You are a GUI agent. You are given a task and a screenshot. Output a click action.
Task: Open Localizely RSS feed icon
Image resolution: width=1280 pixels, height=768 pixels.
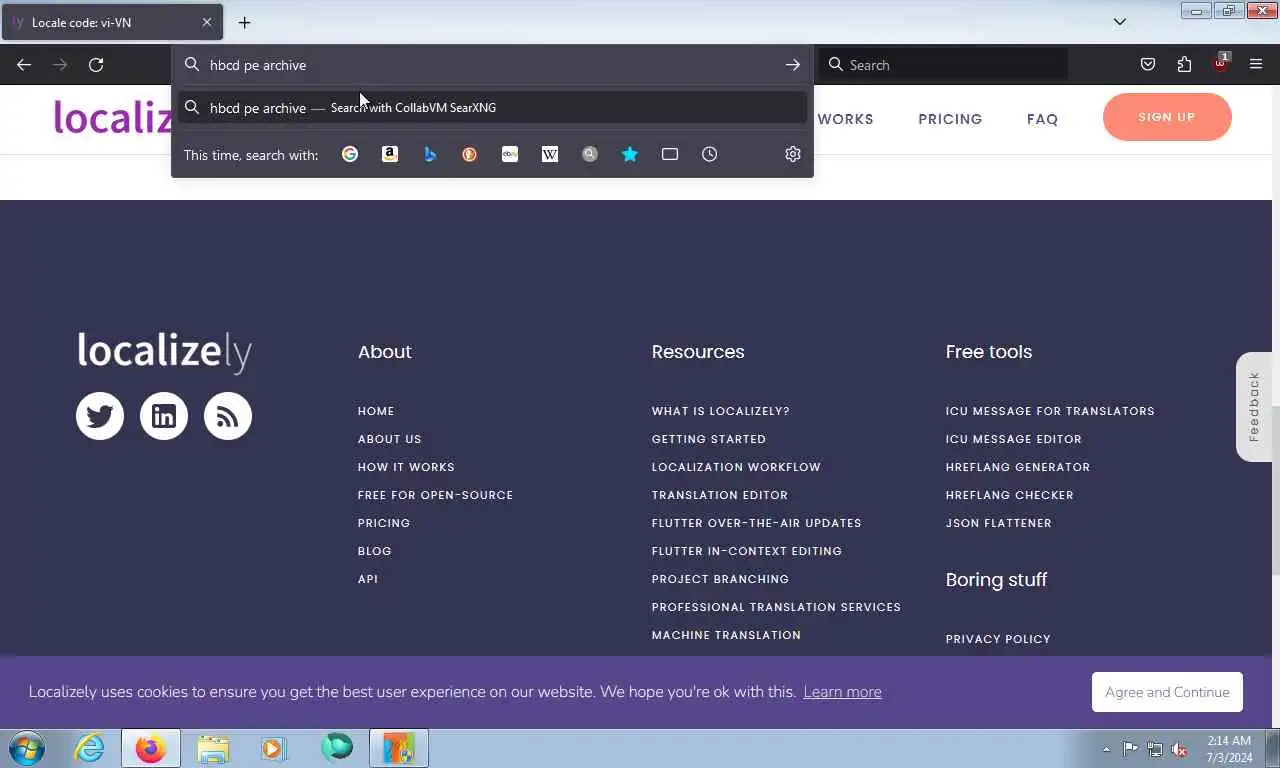tap(228, 416)
